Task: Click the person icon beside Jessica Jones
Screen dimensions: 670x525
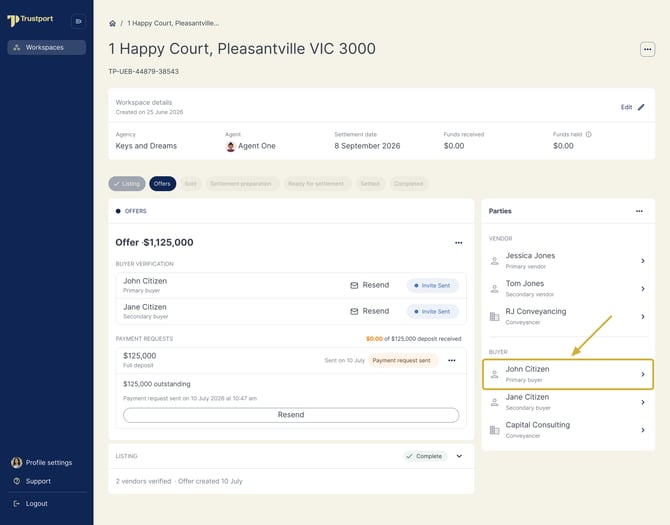Action: click(494, 261)
